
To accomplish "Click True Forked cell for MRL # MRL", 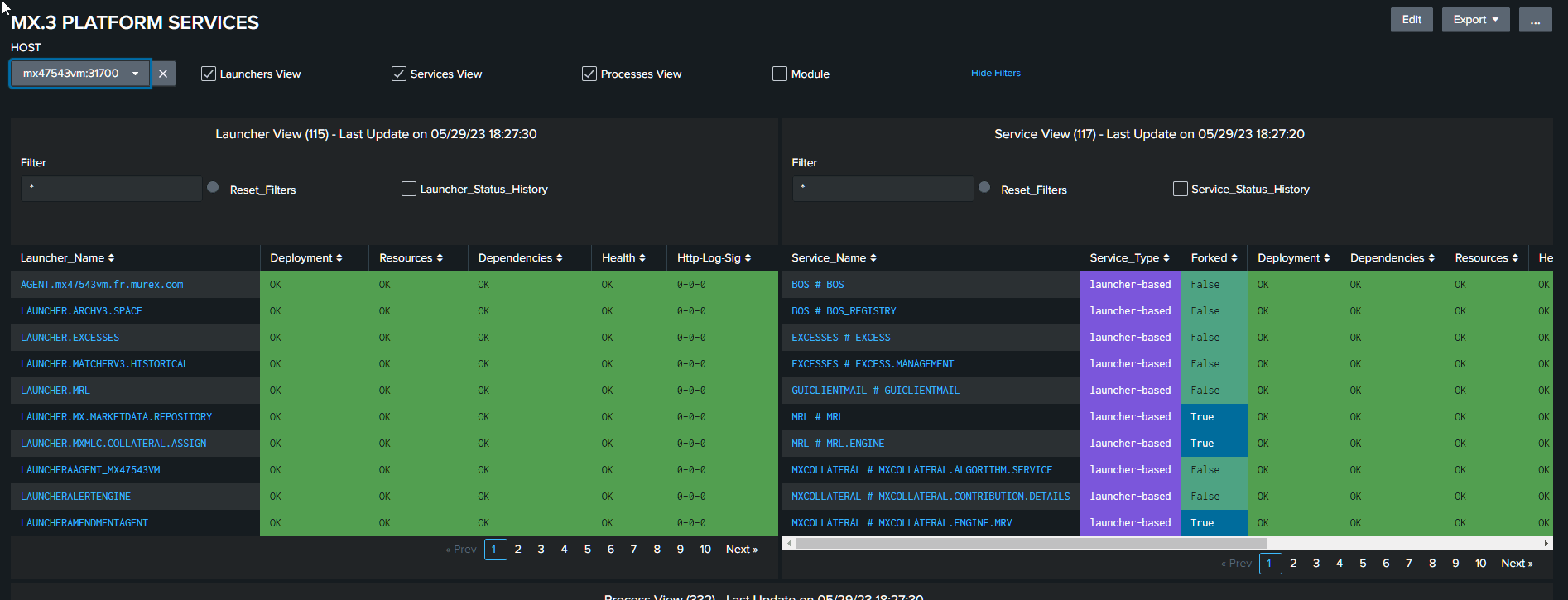I will 1214,416.
